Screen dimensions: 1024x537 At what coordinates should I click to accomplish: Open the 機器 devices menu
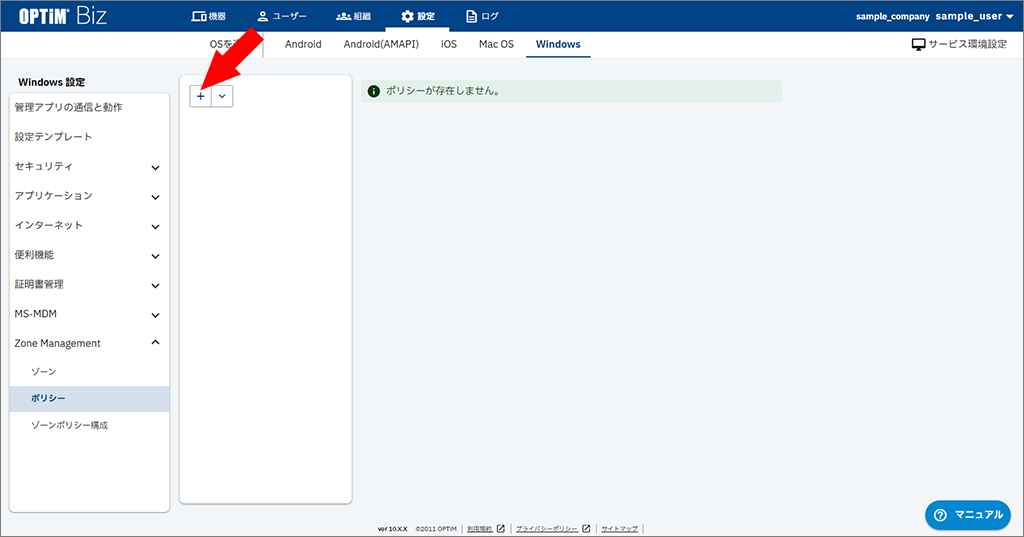(x=208, y=16)
